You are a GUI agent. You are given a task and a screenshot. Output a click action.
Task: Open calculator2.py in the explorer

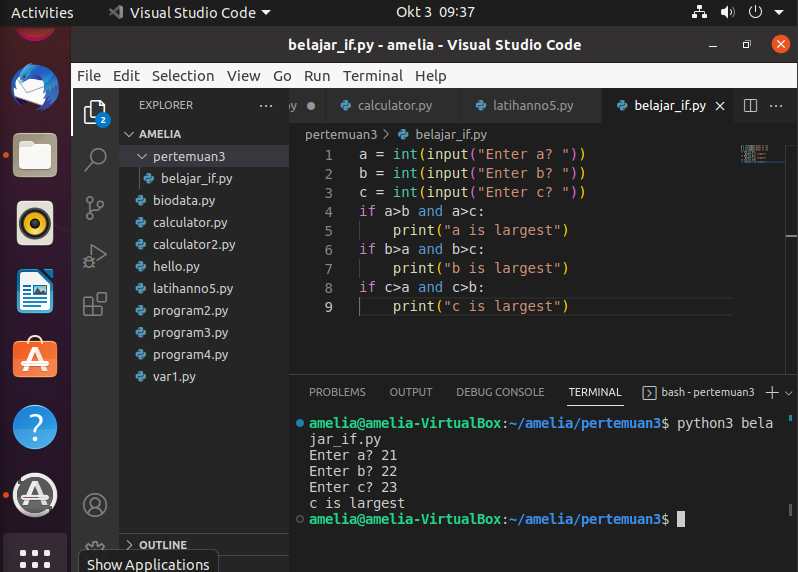204,244
